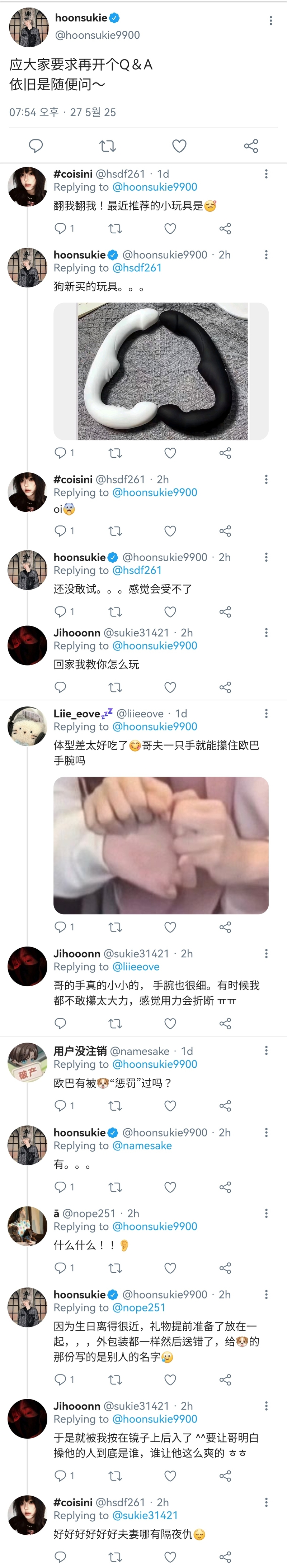Open the black and white image attachment

161,371
